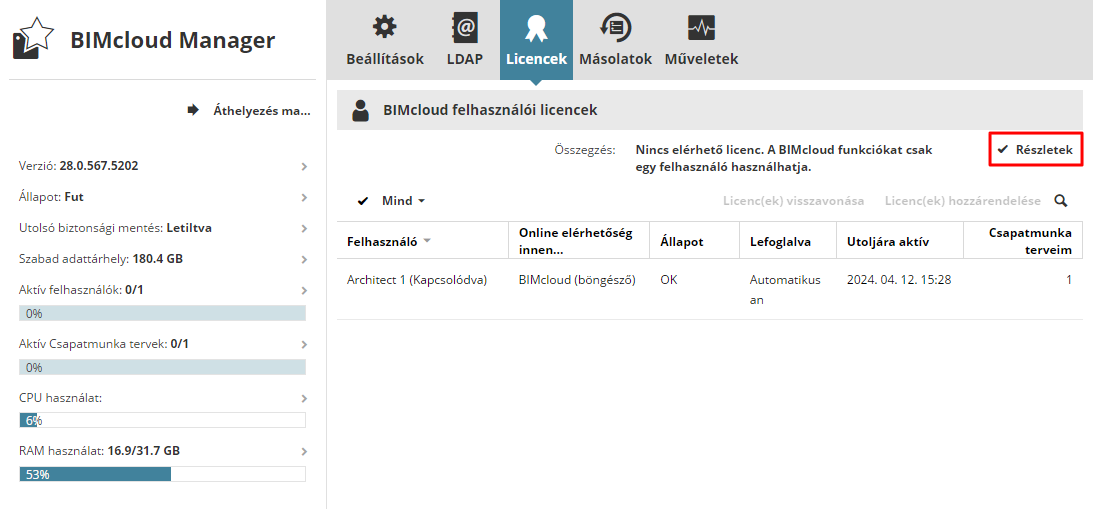This screenshot has height=509, width=1093.
Task: Sort by Felhasználó column arrow
Action: [427, 241]
